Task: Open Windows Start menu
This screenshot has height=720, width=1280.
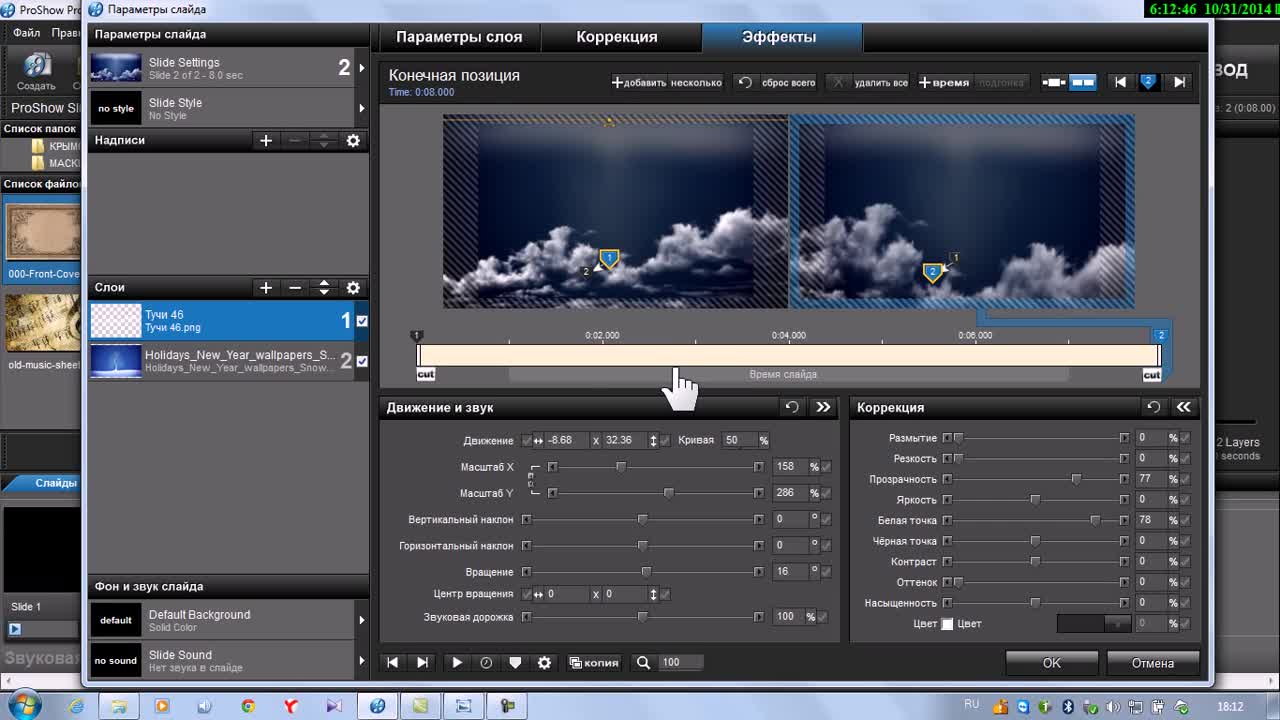Action: [24, 706]
